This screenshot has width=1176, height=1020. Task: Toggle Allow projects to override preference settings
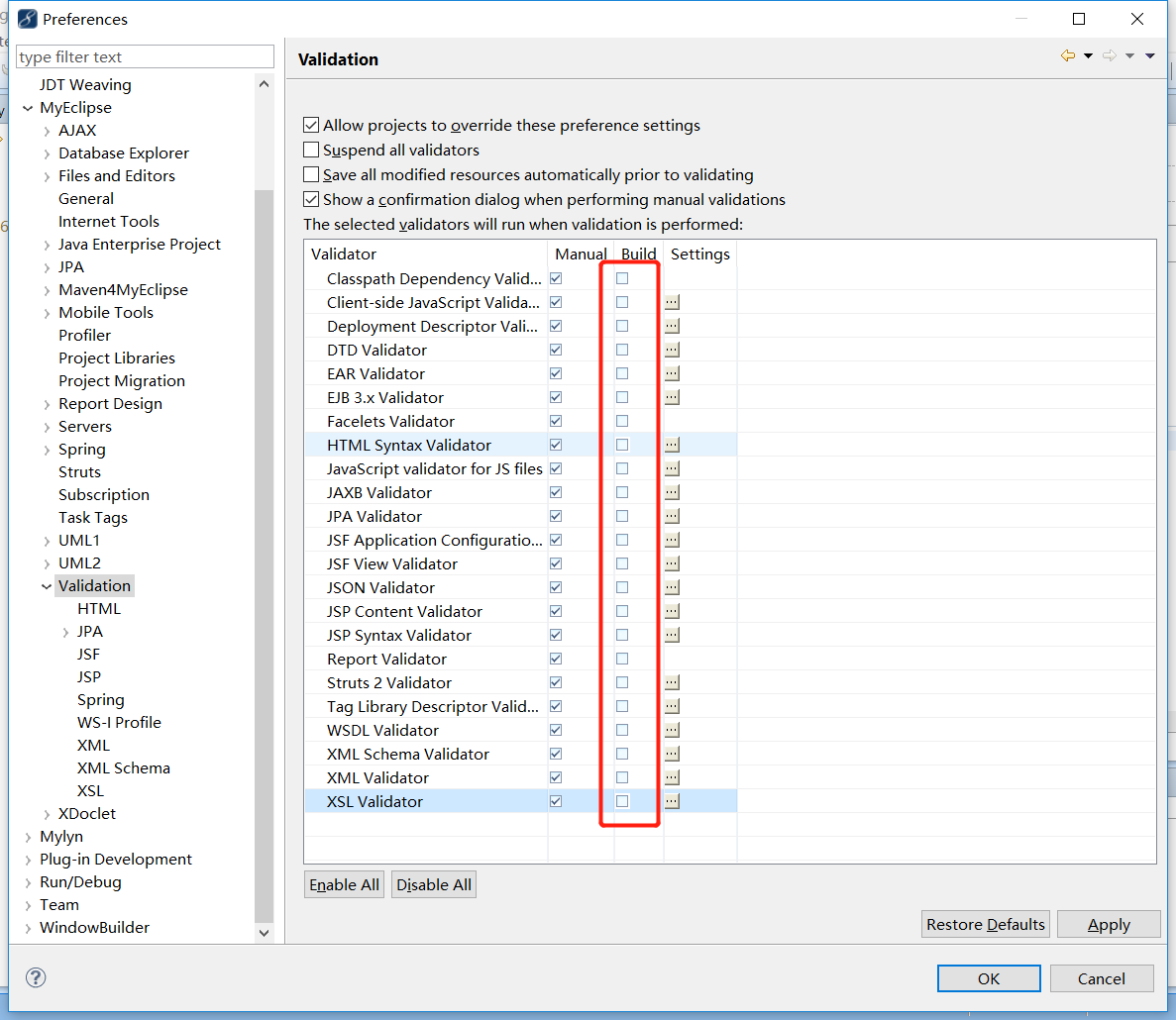click(311, 125)
